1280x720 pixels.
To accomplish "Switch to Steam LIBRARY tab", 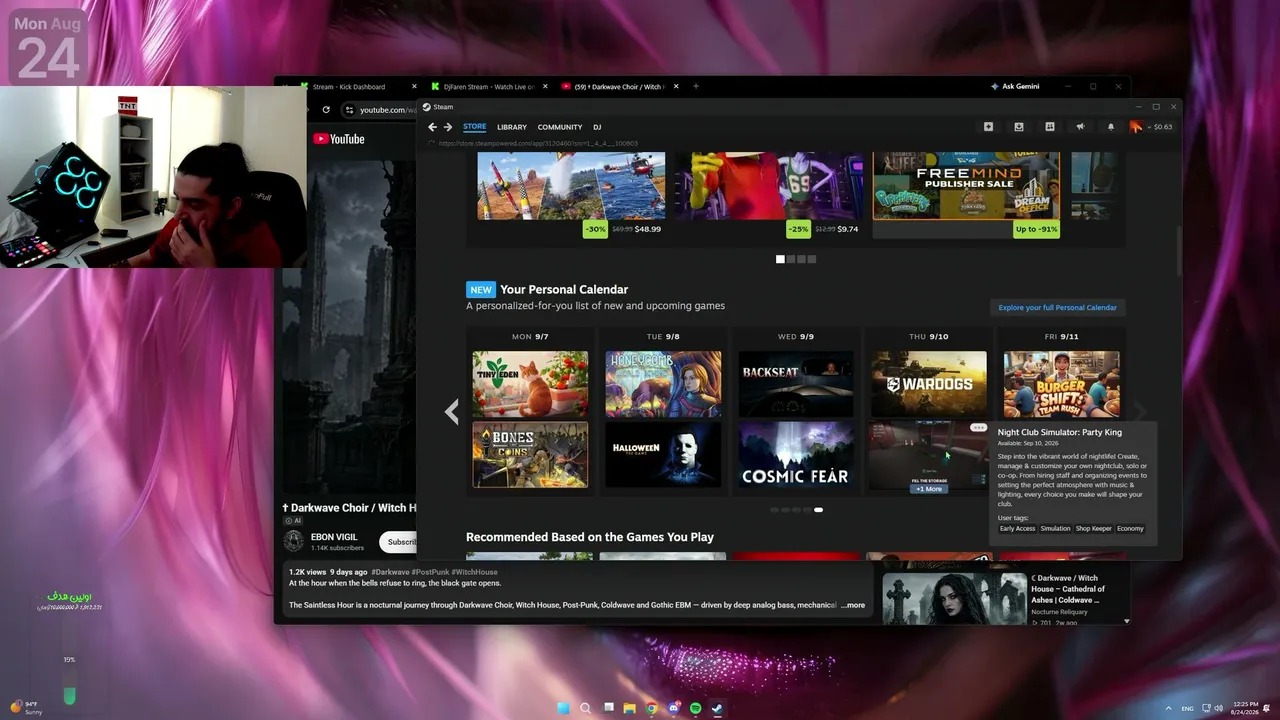I will pyautogui.click(x=512, y=127).
